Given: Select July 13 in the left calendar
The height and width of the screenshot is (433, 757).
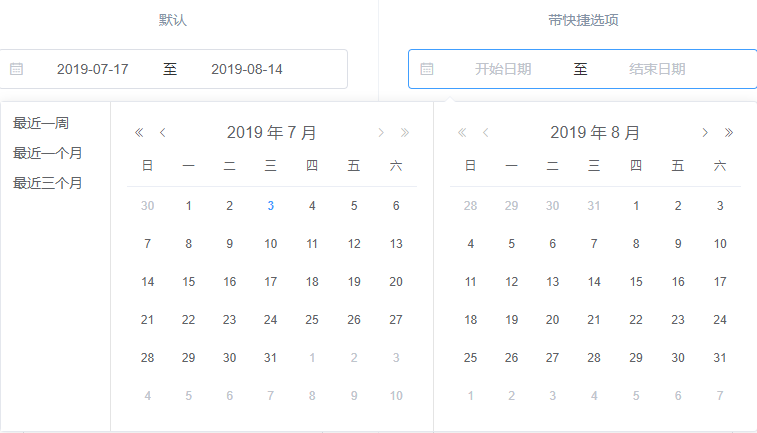Looking at the screenshot, I should (x=396, y=244).
